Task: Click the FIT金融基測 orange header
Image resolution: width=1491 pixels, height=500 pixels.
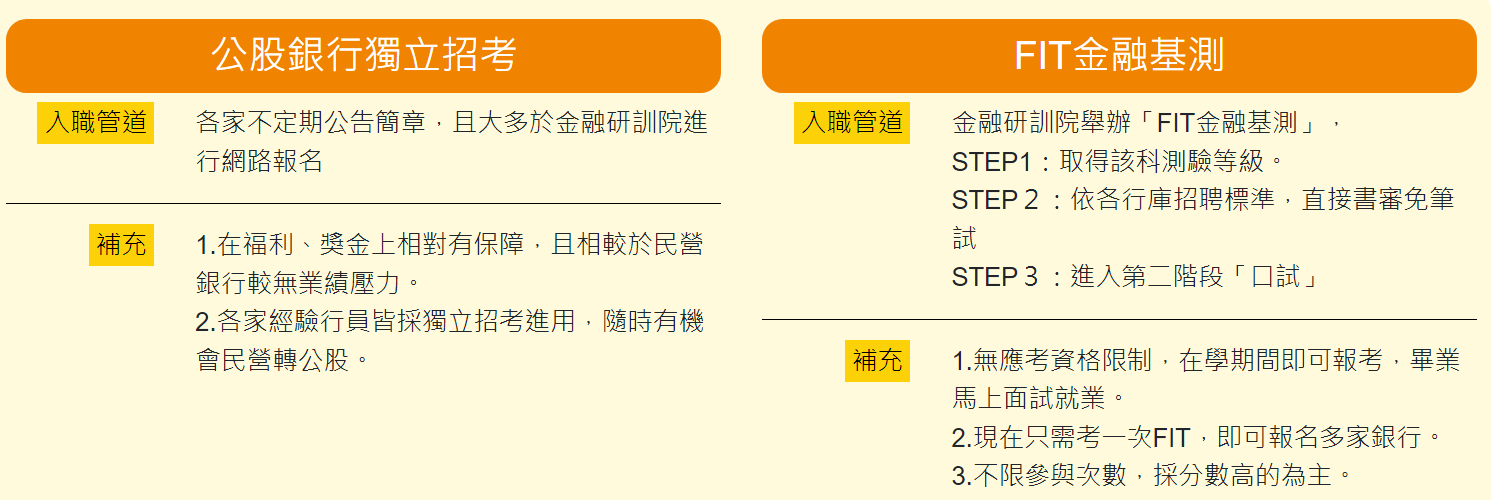Action: (x=1119, y=56)
